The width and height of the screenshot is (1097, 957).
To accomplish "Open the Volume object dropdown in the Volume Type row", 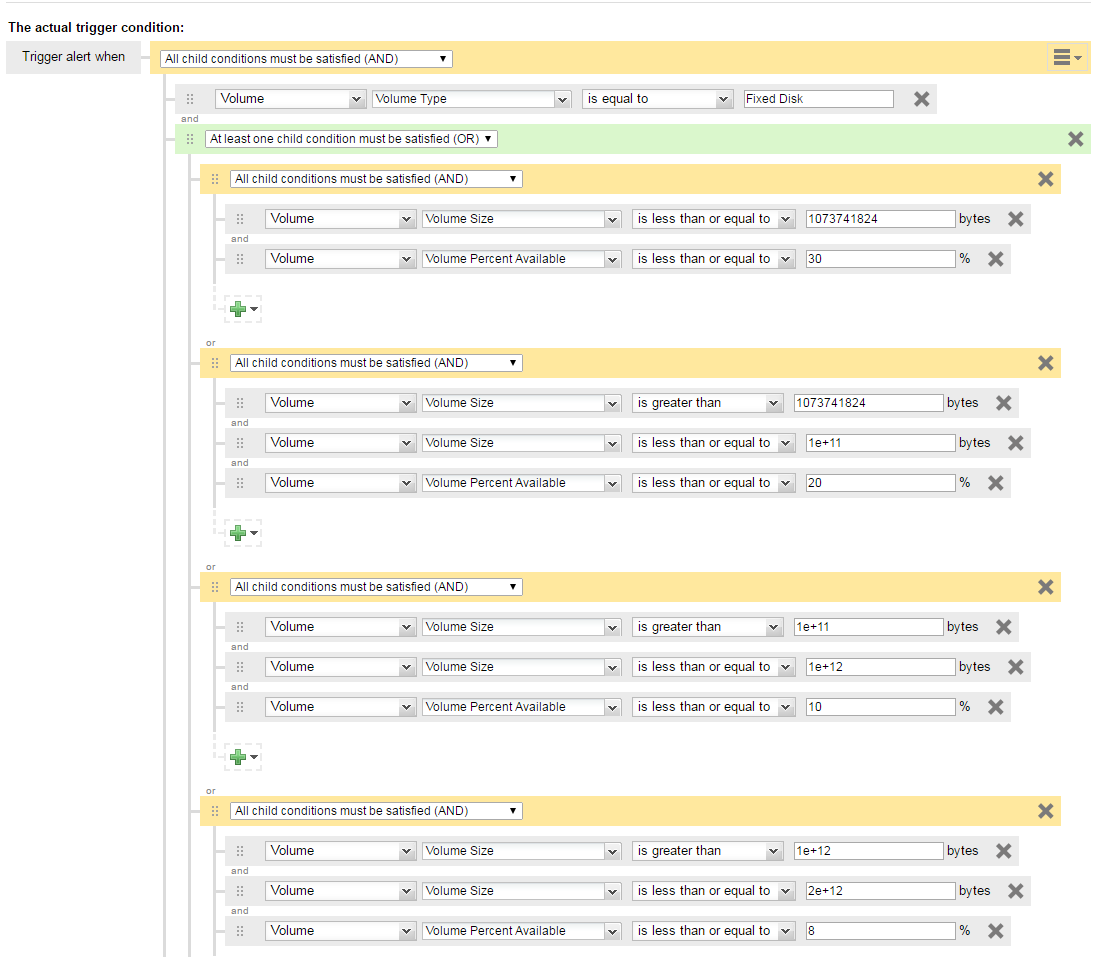I will 290,99.
